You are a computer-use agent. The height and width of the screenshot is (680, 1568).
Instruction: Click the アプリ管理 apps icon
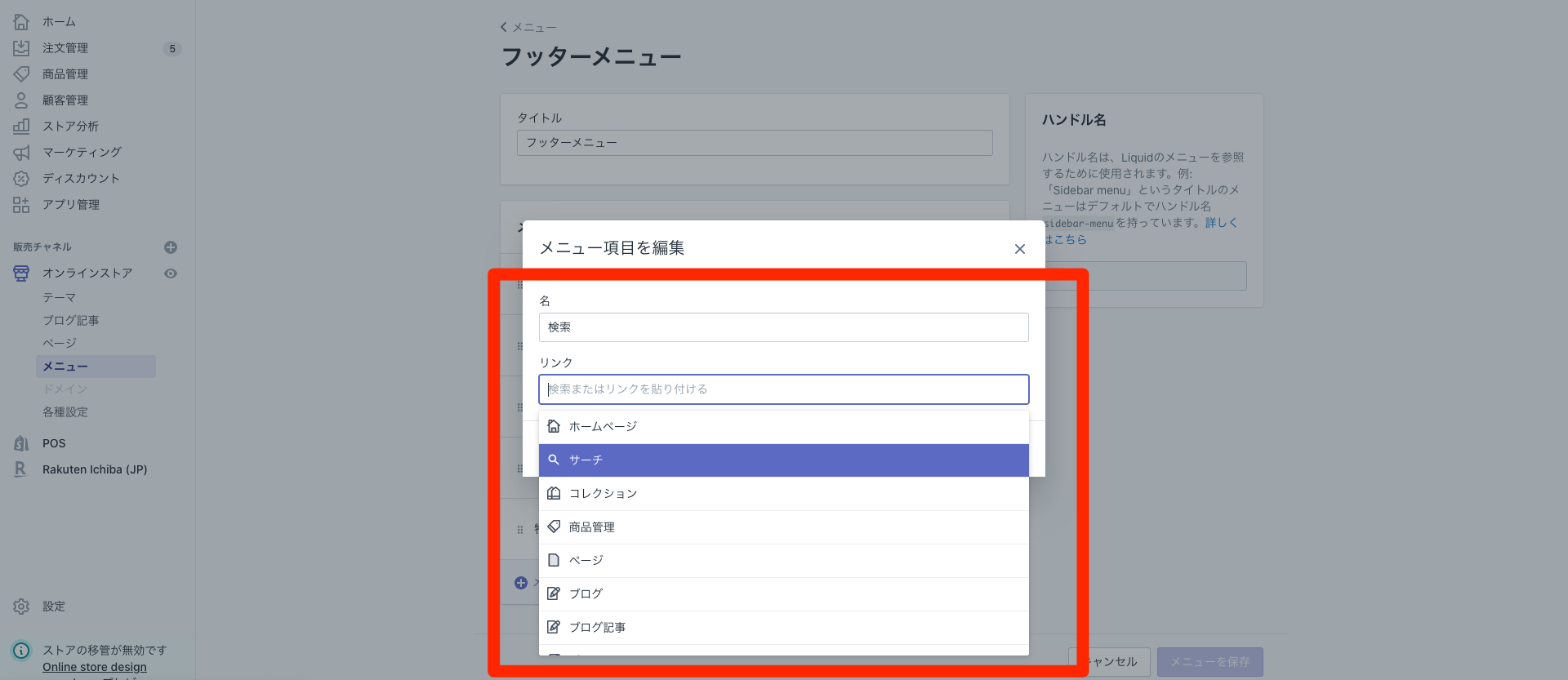click(x=21, y=205)
